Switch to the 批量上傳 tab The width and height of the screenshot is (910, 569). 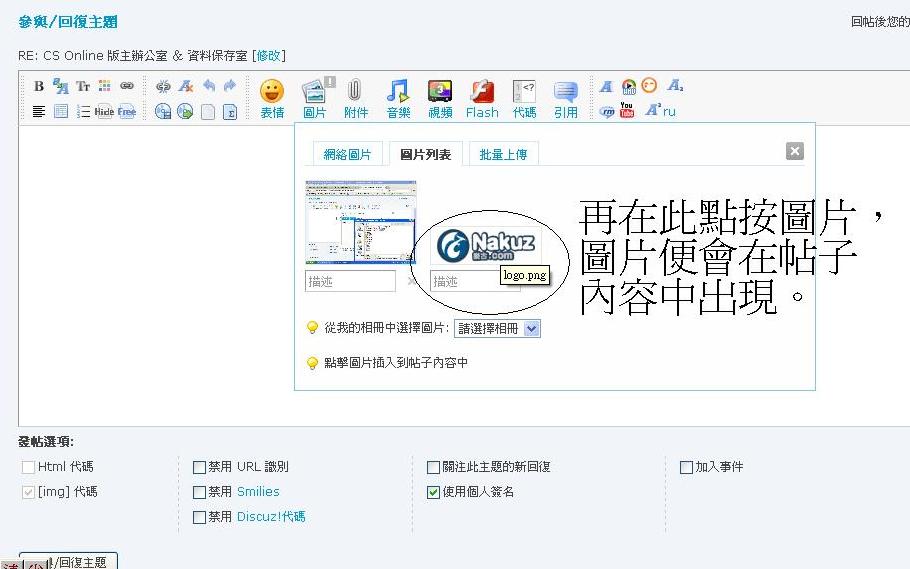(503, 154)
